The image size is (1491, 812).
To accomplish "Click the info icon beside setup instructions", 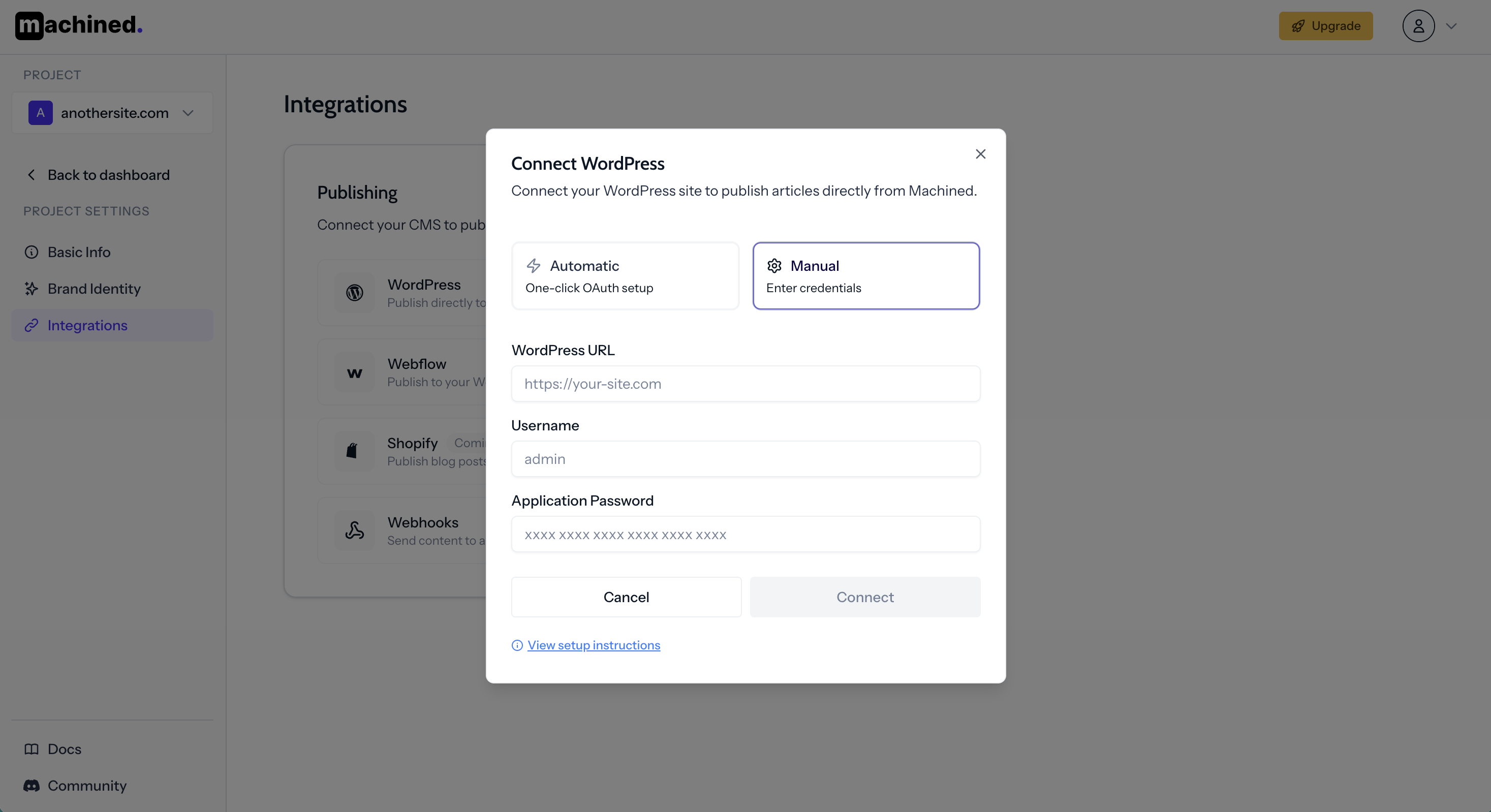I will pos(517,645).
